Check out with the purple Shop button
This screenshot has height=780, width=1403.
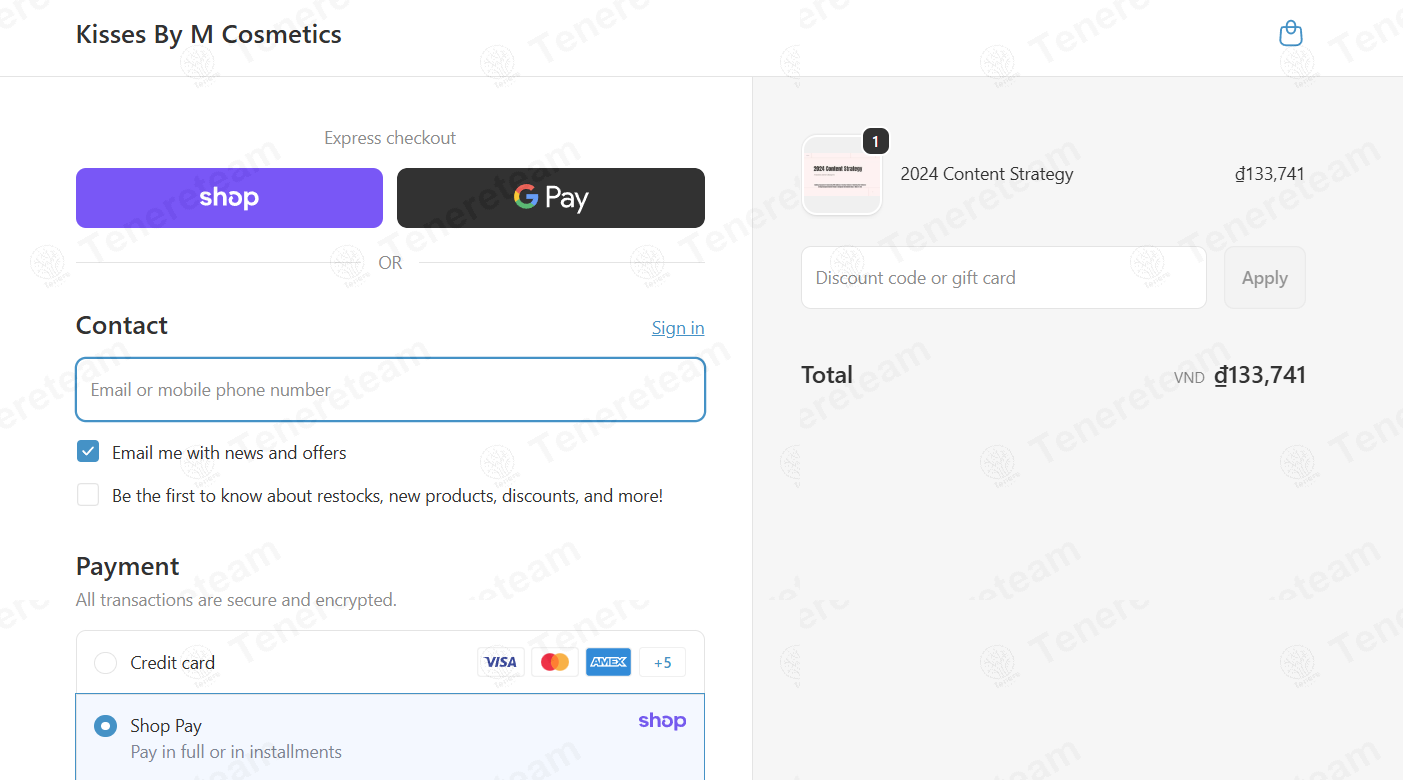click(229, 198)
